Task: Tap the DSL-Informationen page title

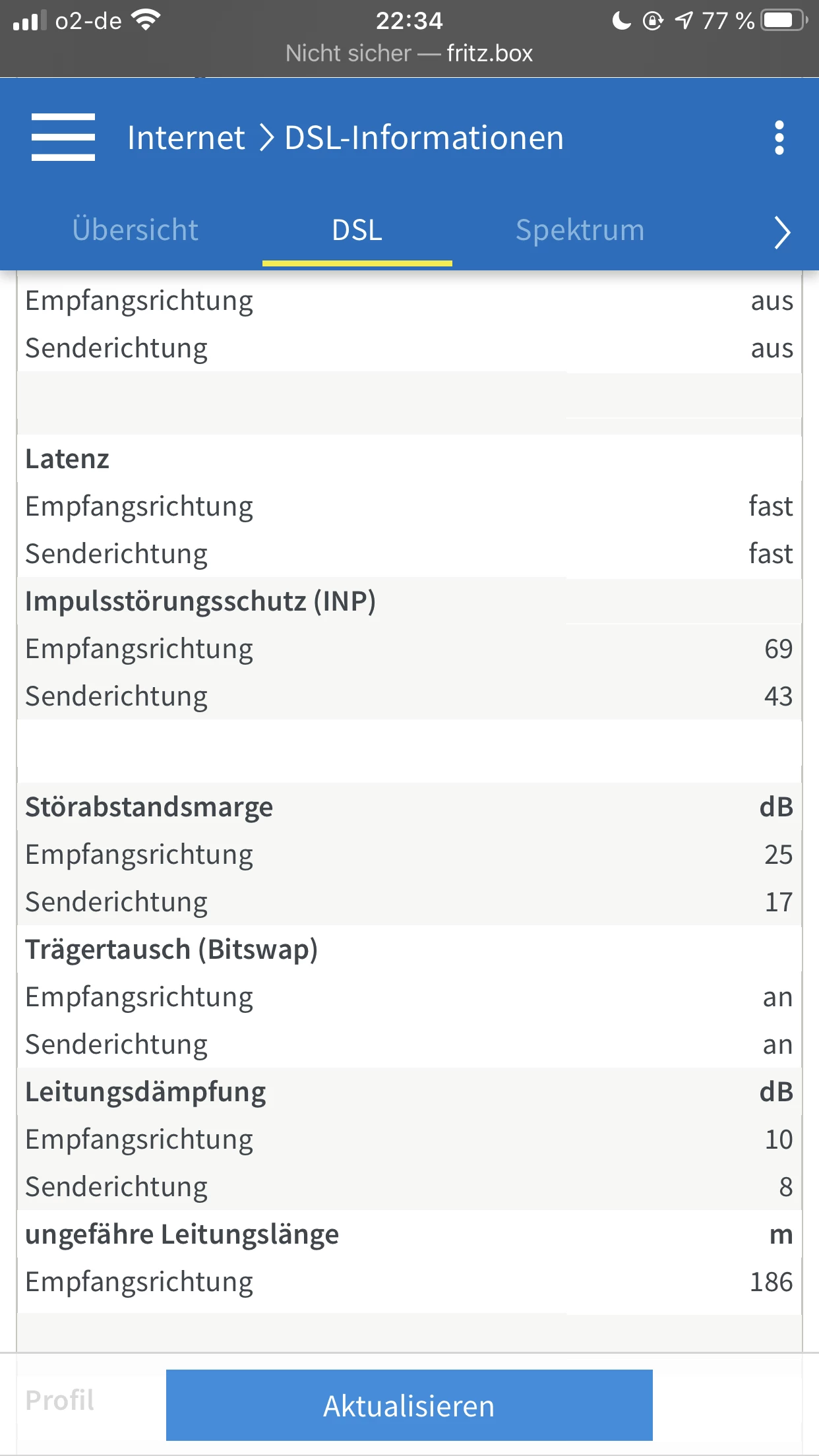Action: [424, 138]
